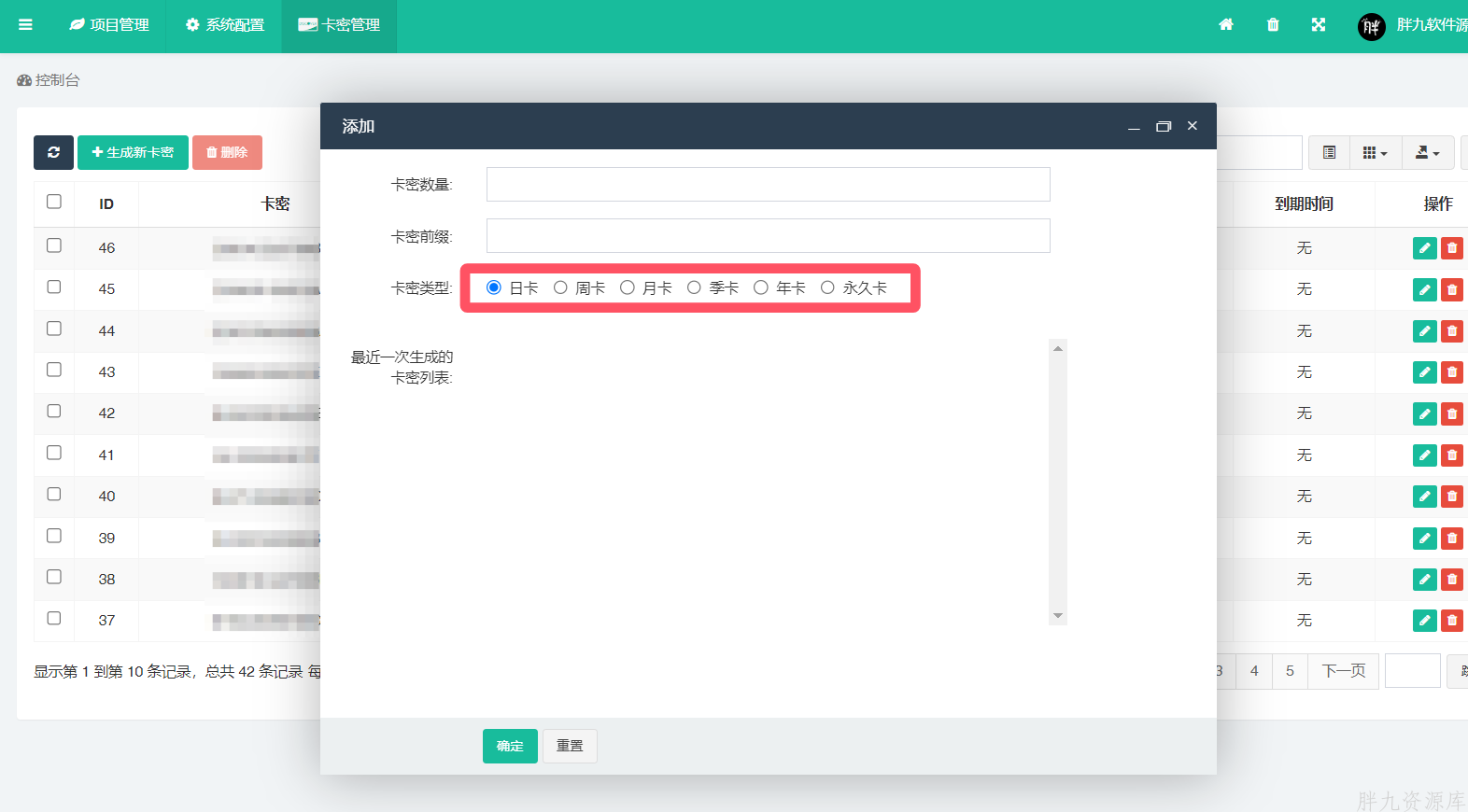Delete row 46 with trash icon
The image size is (1468, 812).
click(1452, 248)
